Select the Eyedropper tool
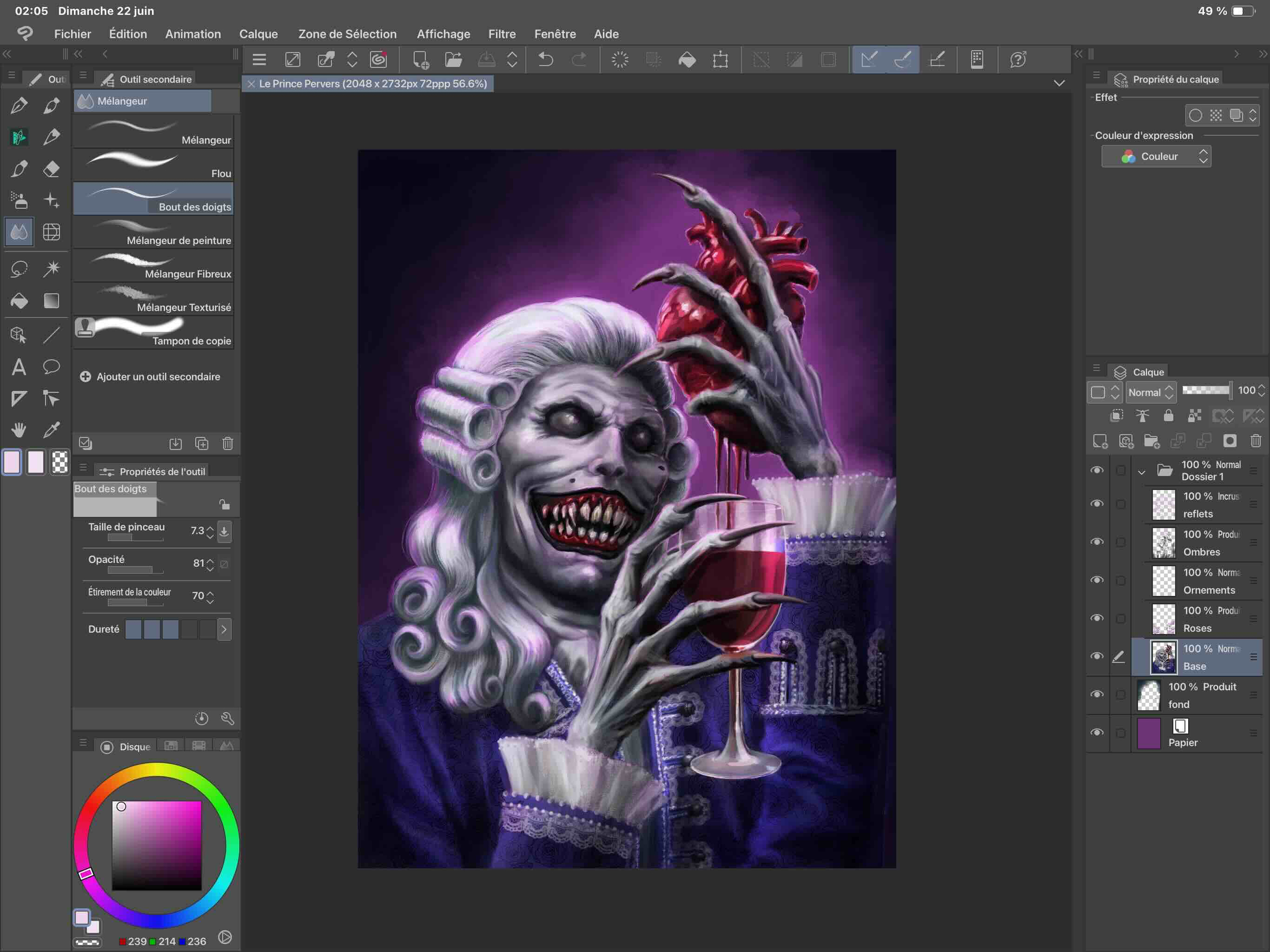 click(x=52, y=429)
